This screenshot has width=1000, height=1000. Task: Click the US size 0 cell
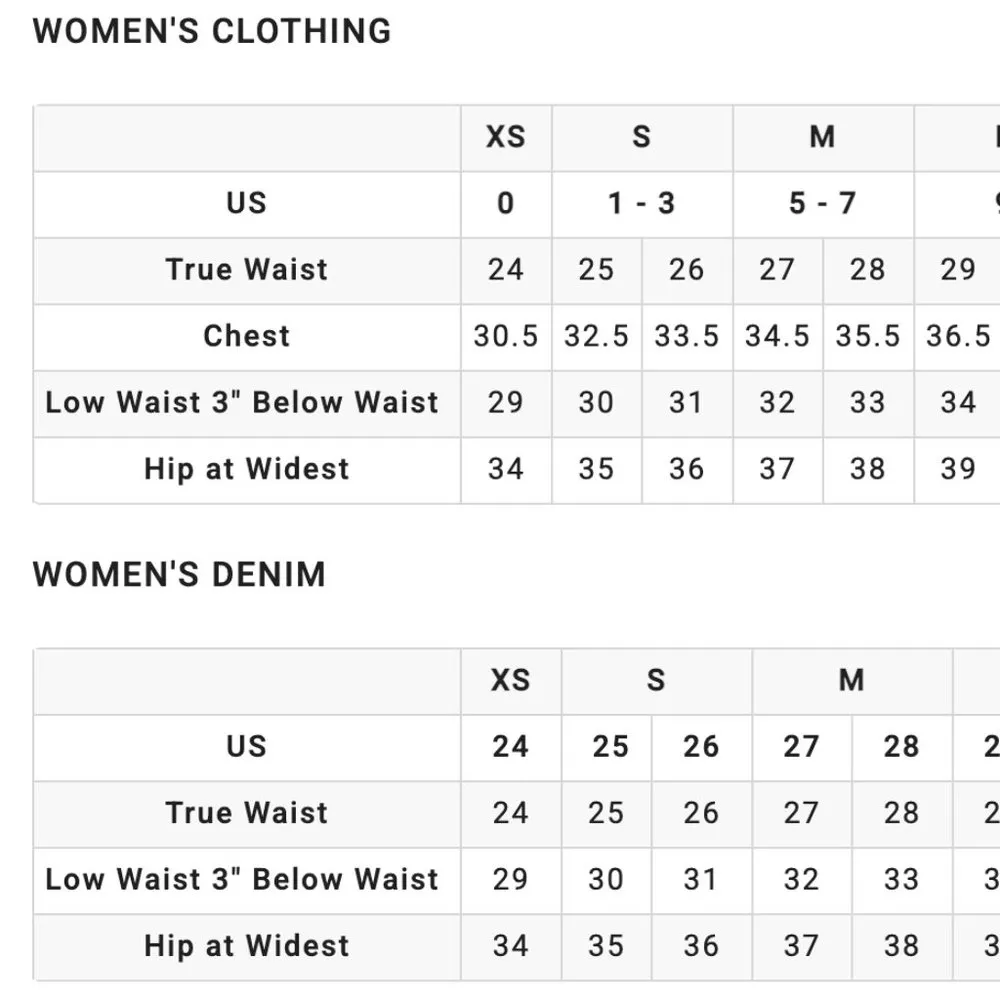point(505,204)
